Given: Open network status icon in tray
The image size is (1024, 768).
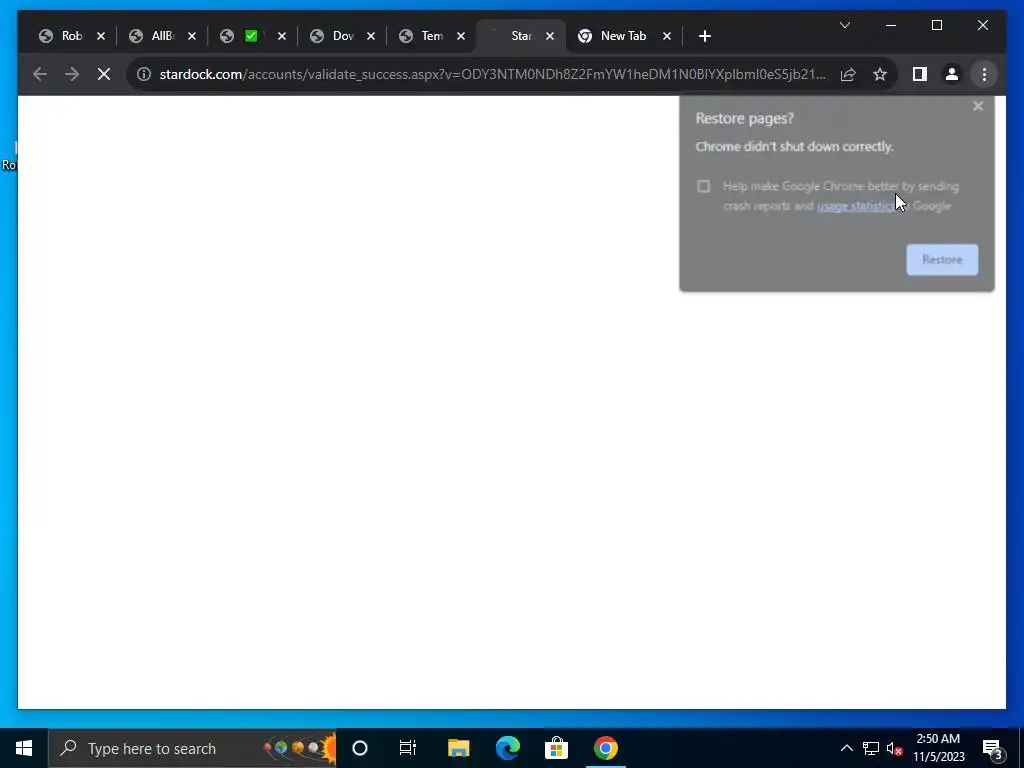Looking at the screenshot, I should tap(871, 748).
